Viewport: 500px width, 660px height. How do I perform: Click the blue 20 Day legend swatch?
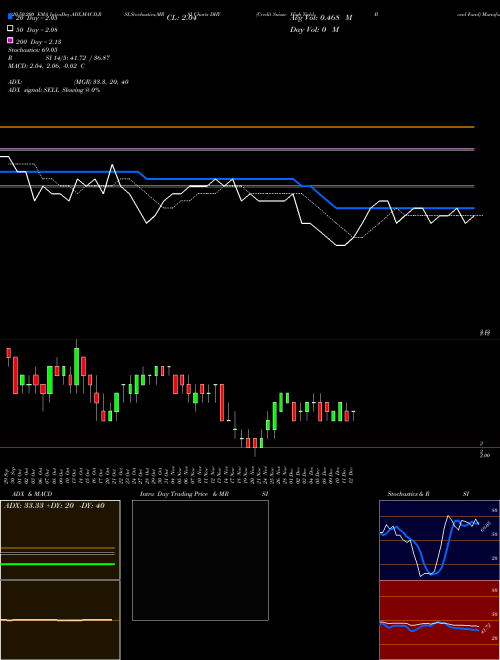pyautogui.click(x=10, y=16)
